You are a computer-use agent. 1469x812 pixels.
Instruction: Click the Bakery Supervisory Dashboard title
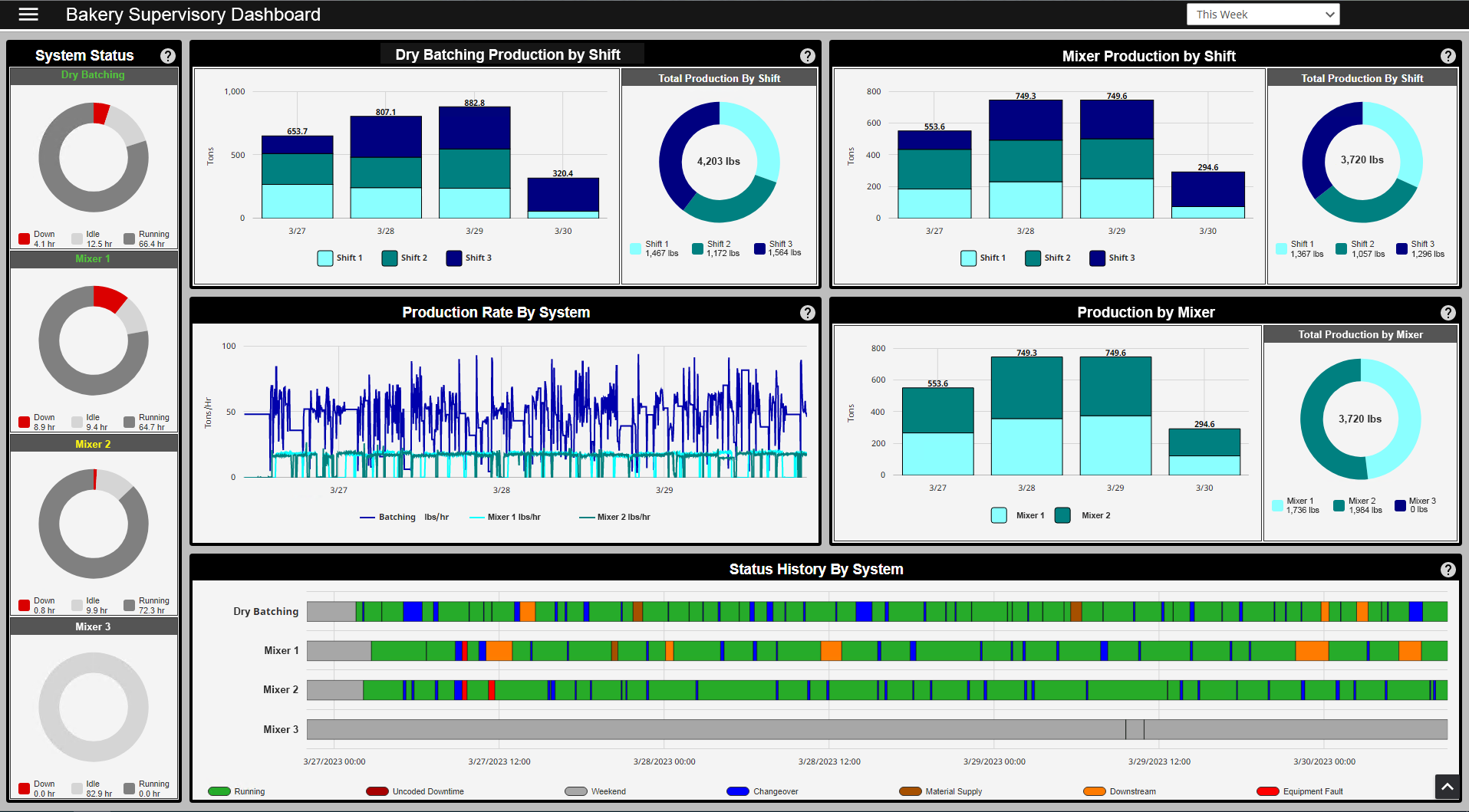(193, 15)
